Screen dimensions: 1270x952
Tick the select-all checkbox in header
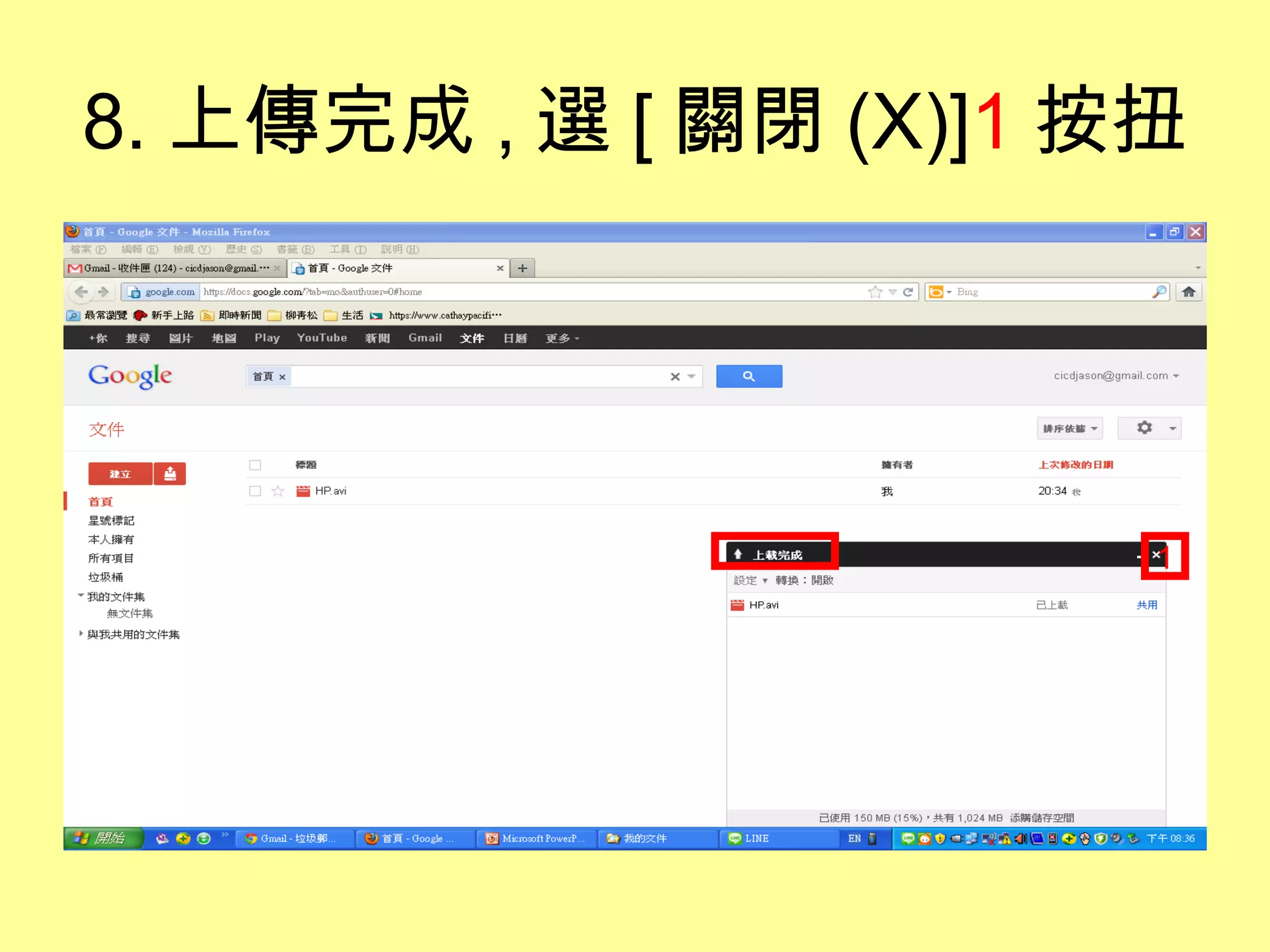click(x=255, y=465)
